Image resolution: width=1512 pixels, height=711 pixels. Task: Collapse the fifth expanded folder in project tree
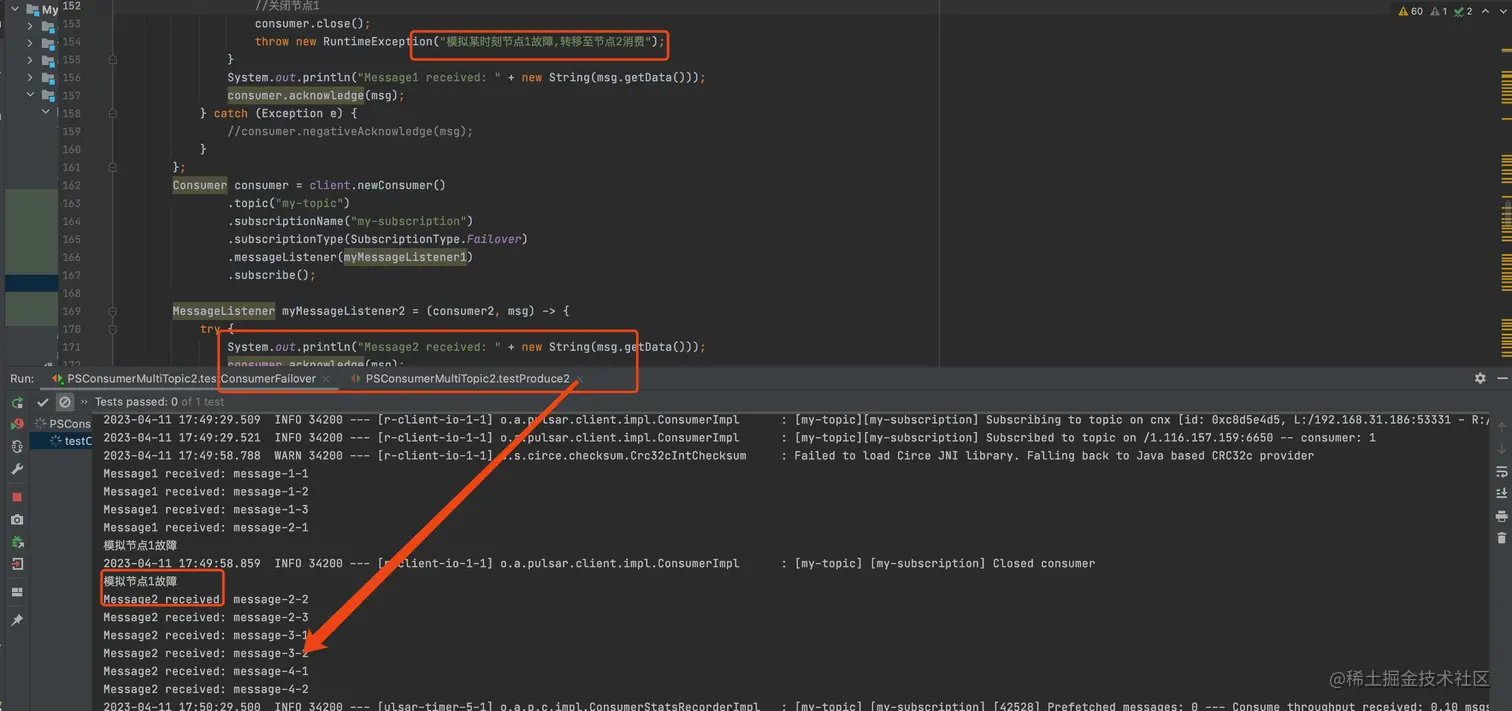coord(30,95)
